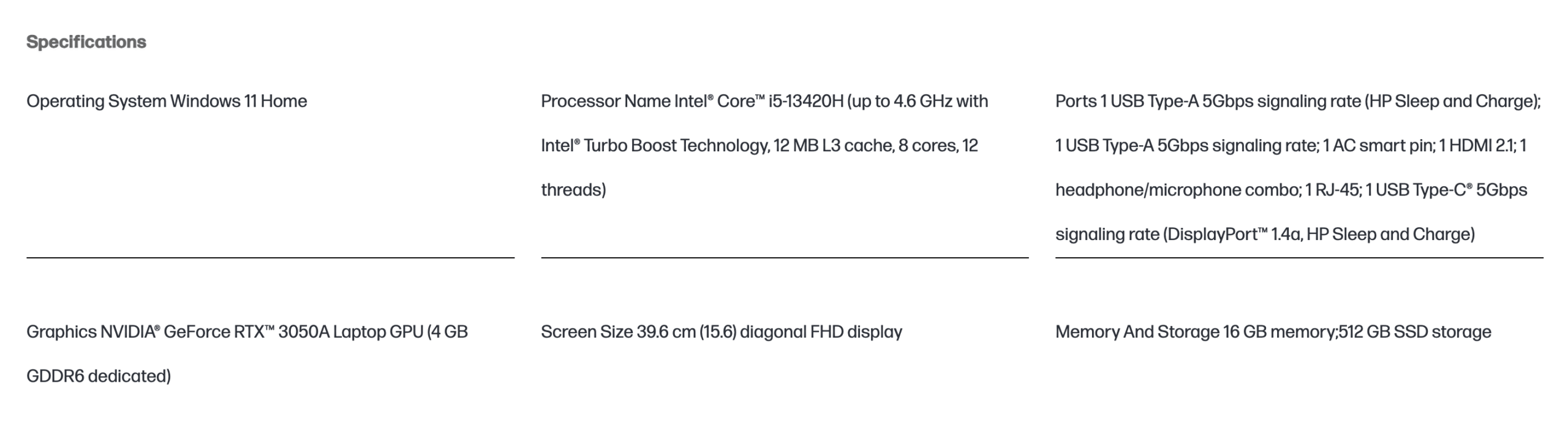The width and height of the screenshot is (1568, 438).
Task: Click the Graphics NVIDIA GeForce RTX 3050A line
Action: coord(247,332)
